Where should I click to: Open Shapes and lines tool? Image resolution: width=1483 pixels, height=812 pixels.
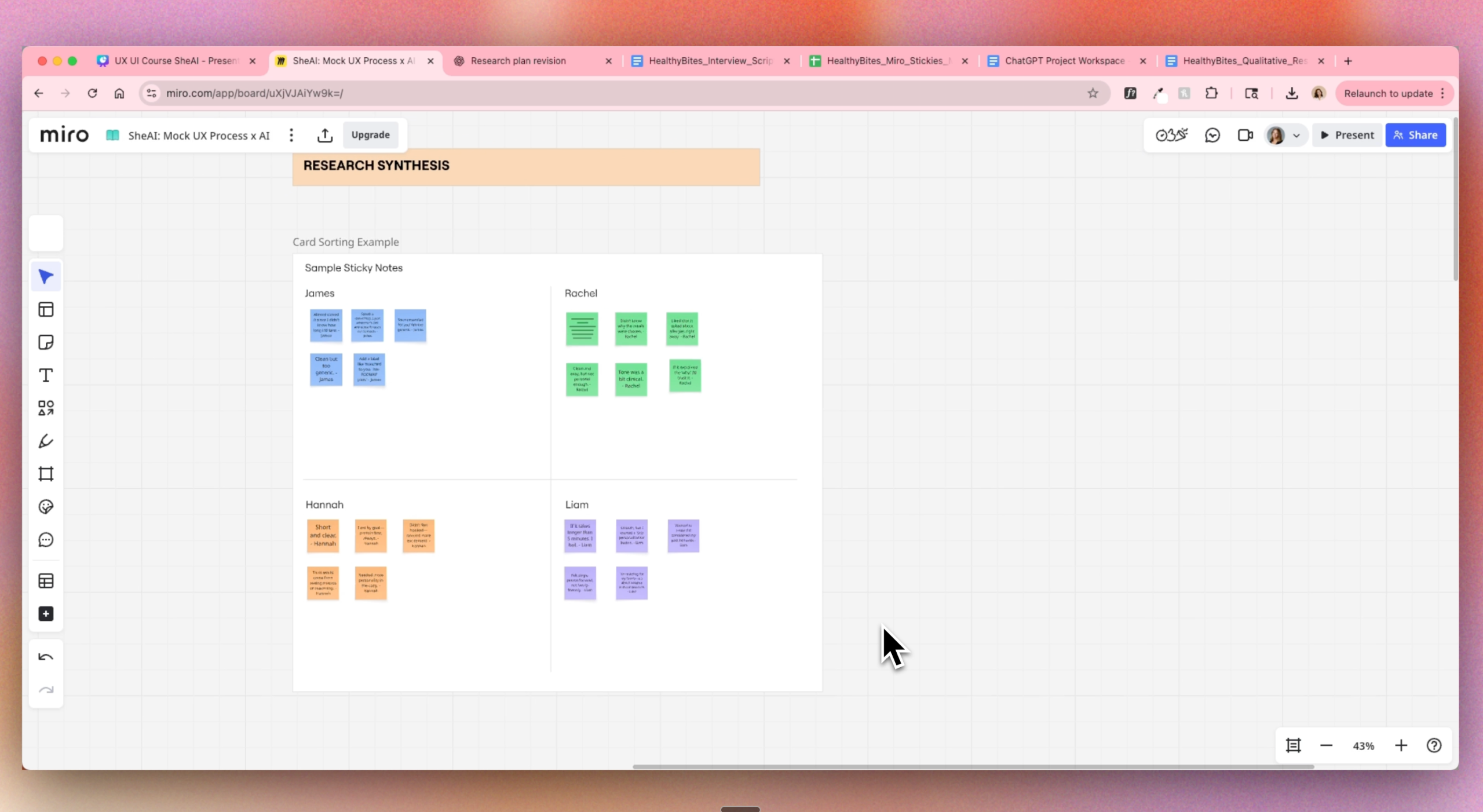coord(46,408)
